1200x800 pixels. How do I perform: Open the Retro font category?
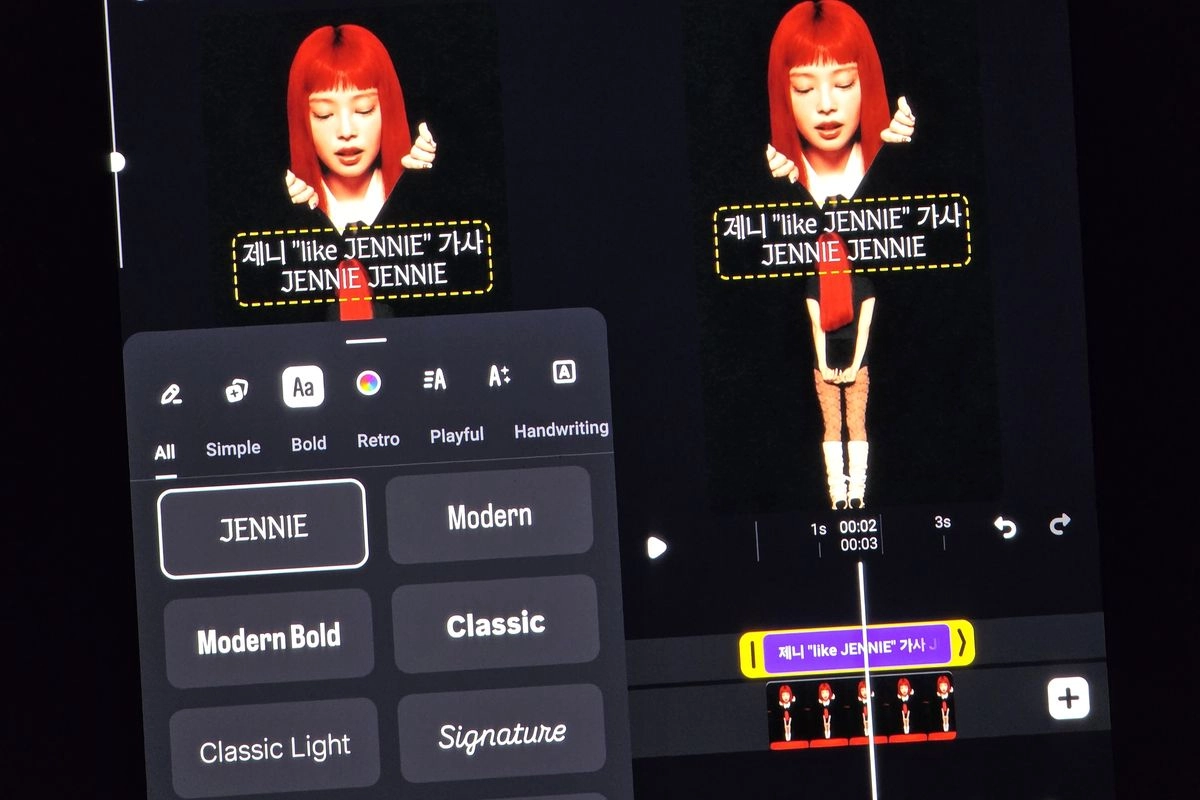tap(378, 440)
